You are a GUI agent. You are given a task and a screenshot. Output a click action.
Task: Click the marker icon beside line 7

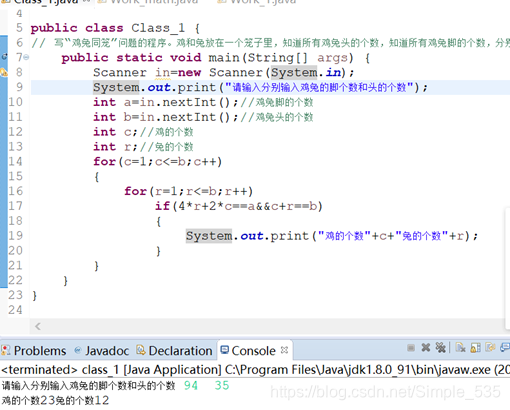(x=4, y=57)
